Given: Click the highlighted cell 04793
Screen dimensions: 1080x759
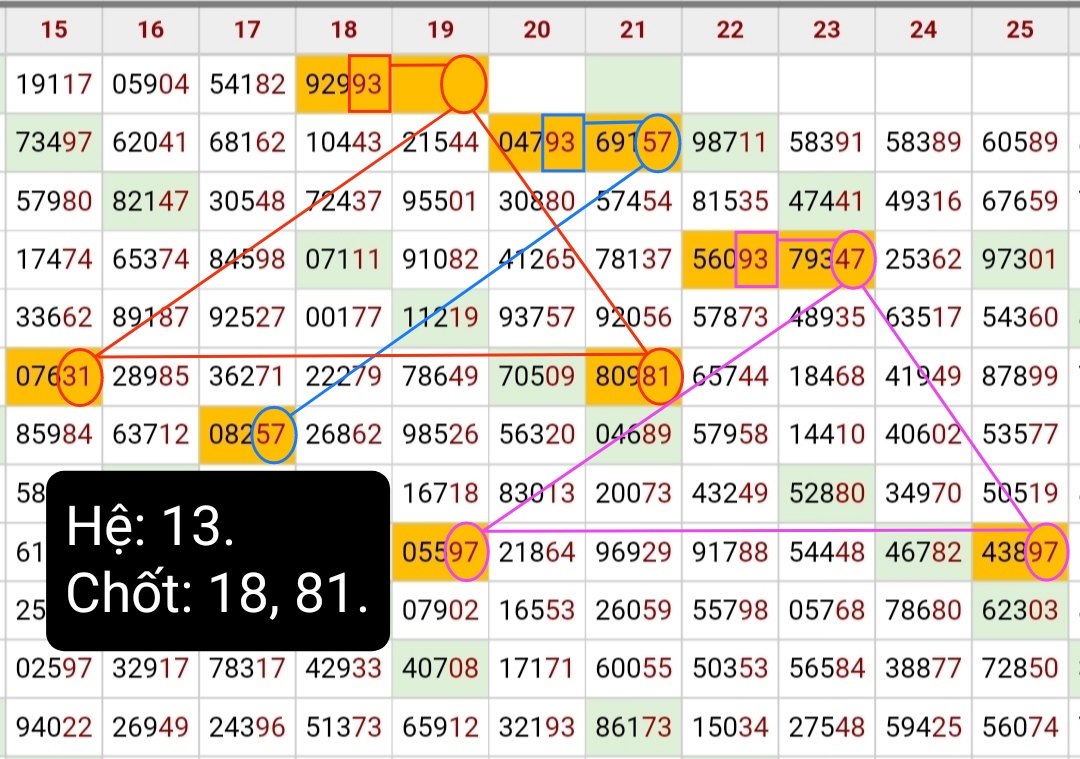Looking at the screenshot, I should click(537, 143).
